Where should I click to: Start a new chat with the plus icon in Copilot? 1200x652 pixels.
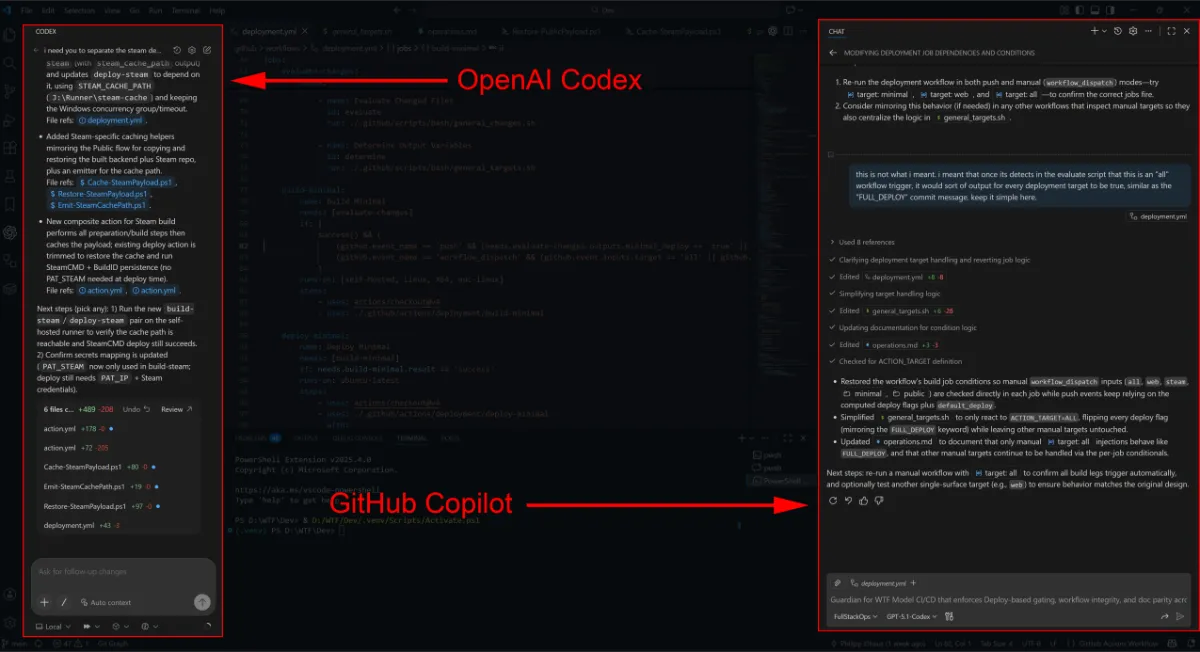pyautogui.click(x=1095, y=30)
